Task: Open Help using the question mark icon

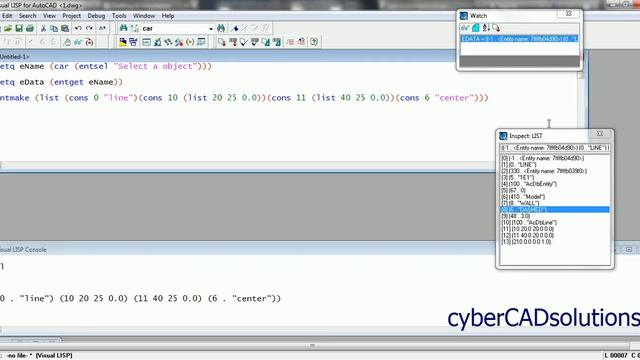Action: 314,42
